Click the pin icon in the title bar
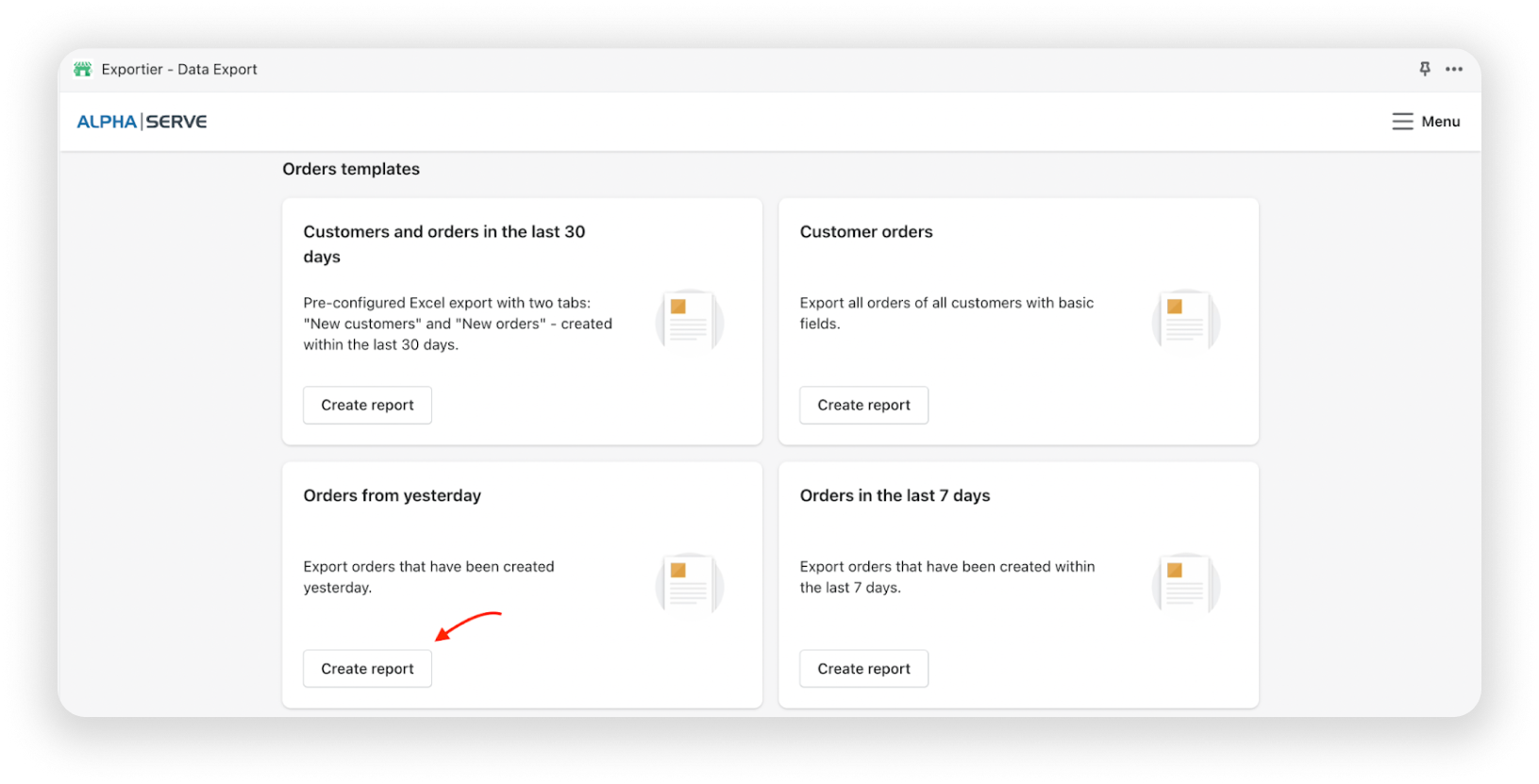 1425,69
